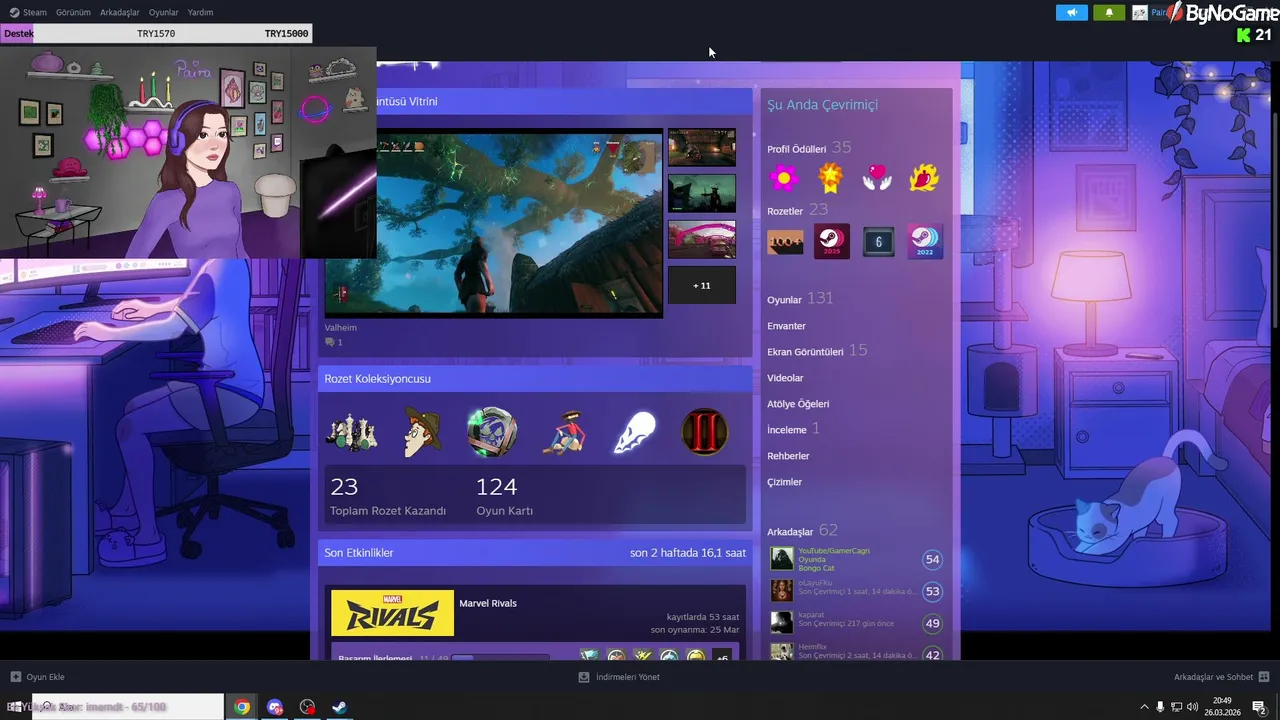Click the flaming heart profile award
1280x720 pixels.
click(924, 179)
